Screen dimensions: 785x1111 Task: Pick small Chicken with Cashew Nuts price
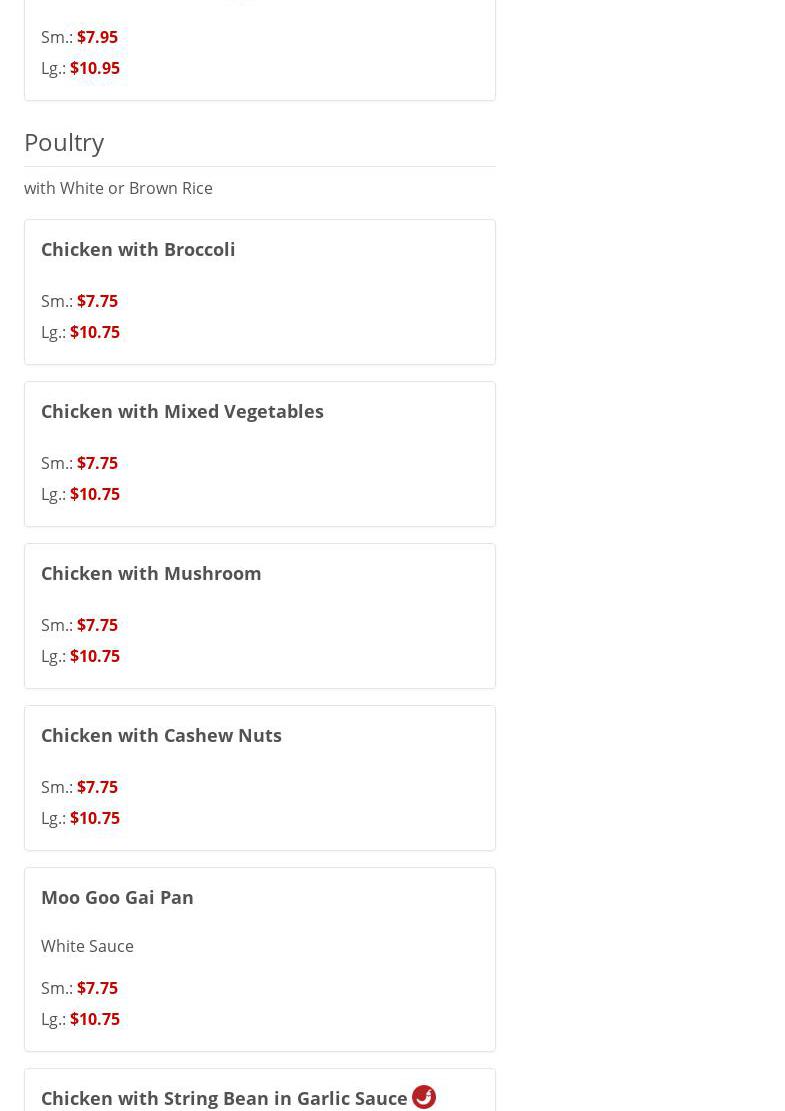tap(97, 787)
